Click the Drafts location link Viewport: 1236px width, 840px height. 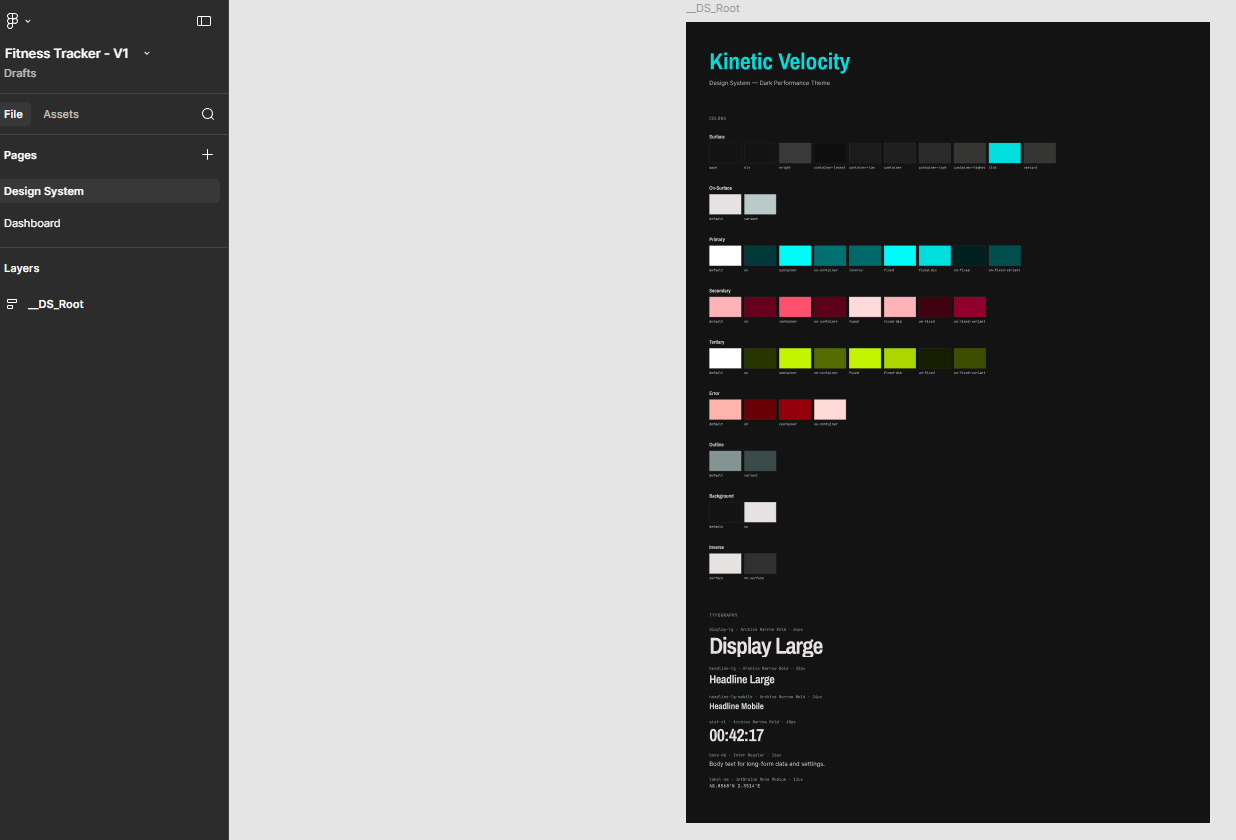tap(20, 73)
